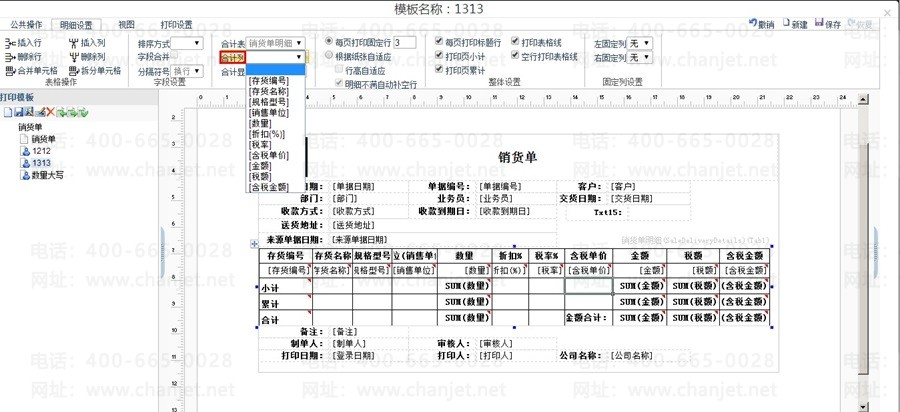Click the 撤销 undo arrow icon
The height and width of the screenshot is (412, 900).
point(753,23)
